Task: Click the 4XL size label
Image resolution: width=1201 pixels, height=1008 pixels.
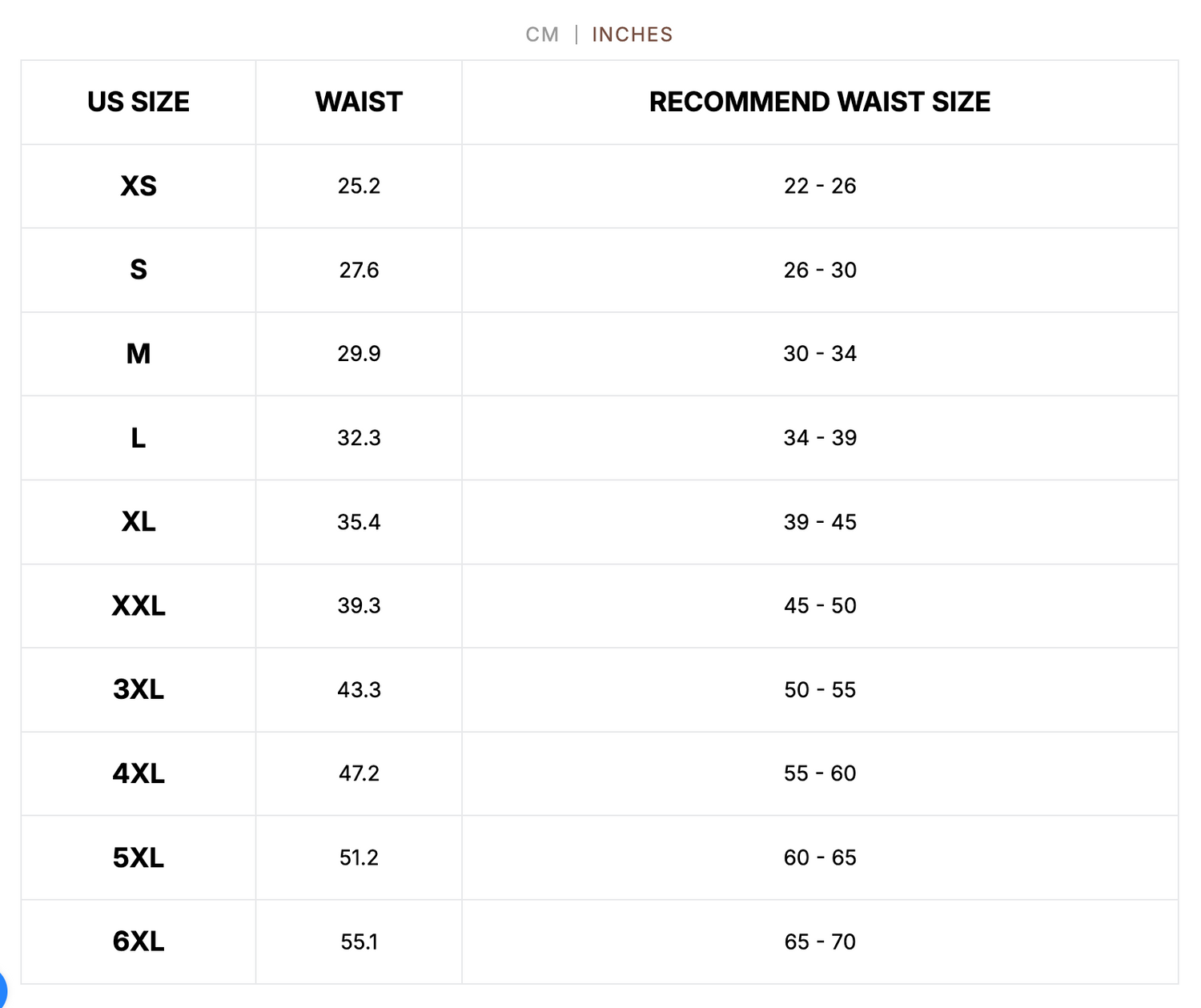Action: (x=139, y=773)
